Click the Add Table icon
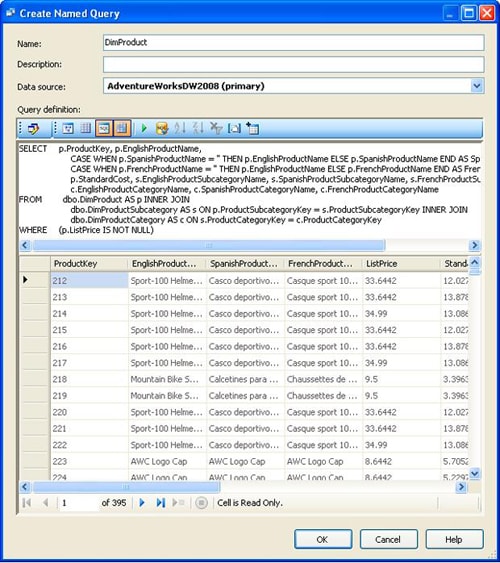 coord(252,129)
